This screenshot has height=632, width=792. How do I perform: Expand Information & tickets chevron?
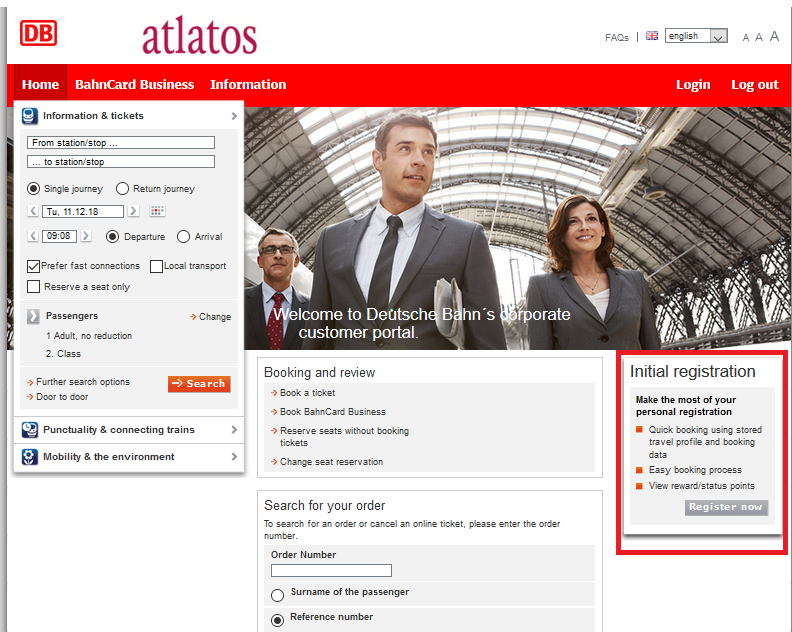pos(234,116)
